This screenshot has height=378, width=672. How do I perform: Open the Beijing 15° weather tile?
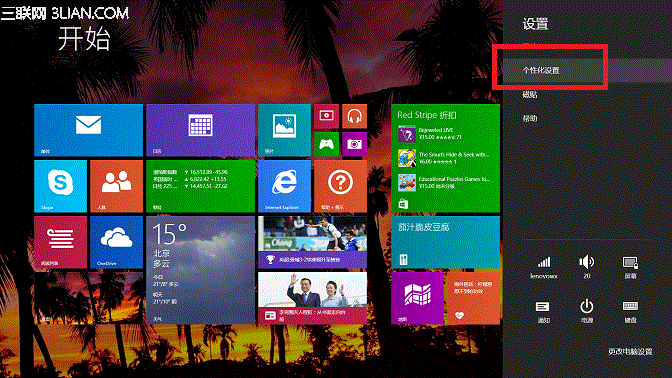[x=200, y=270]
